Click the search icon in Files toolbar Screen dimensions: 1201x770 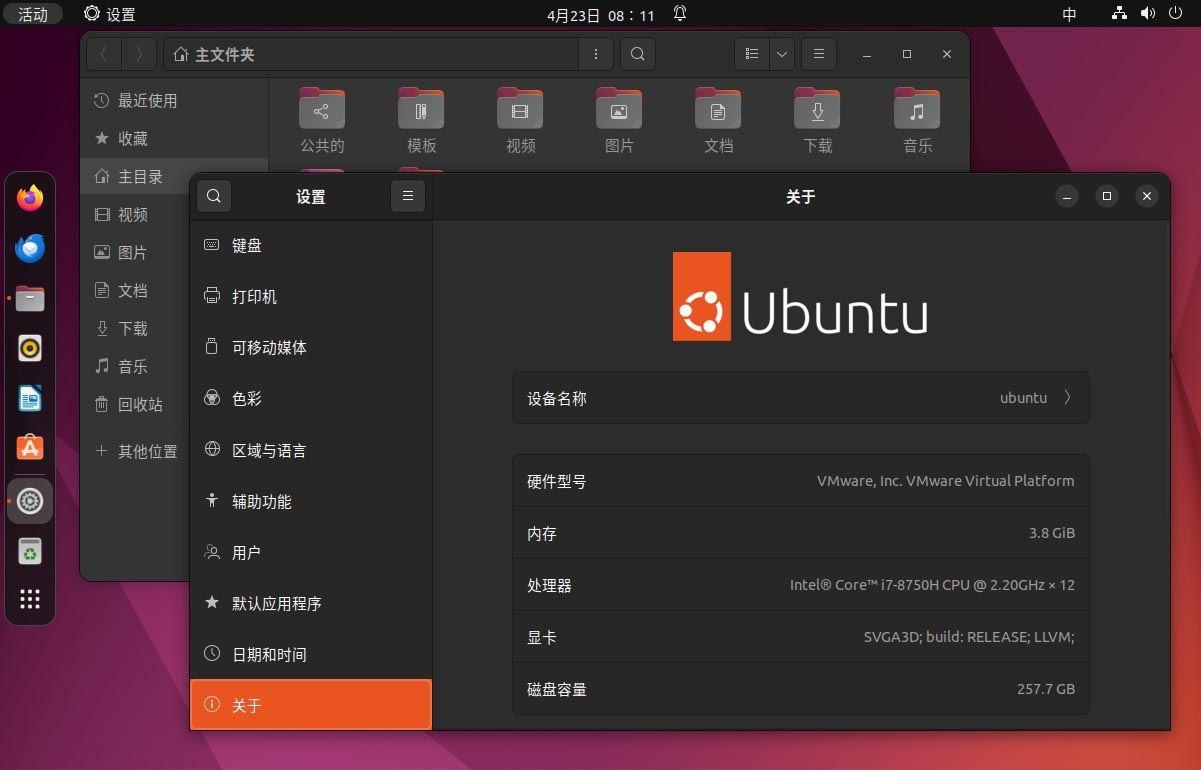(x=638, y=54)
